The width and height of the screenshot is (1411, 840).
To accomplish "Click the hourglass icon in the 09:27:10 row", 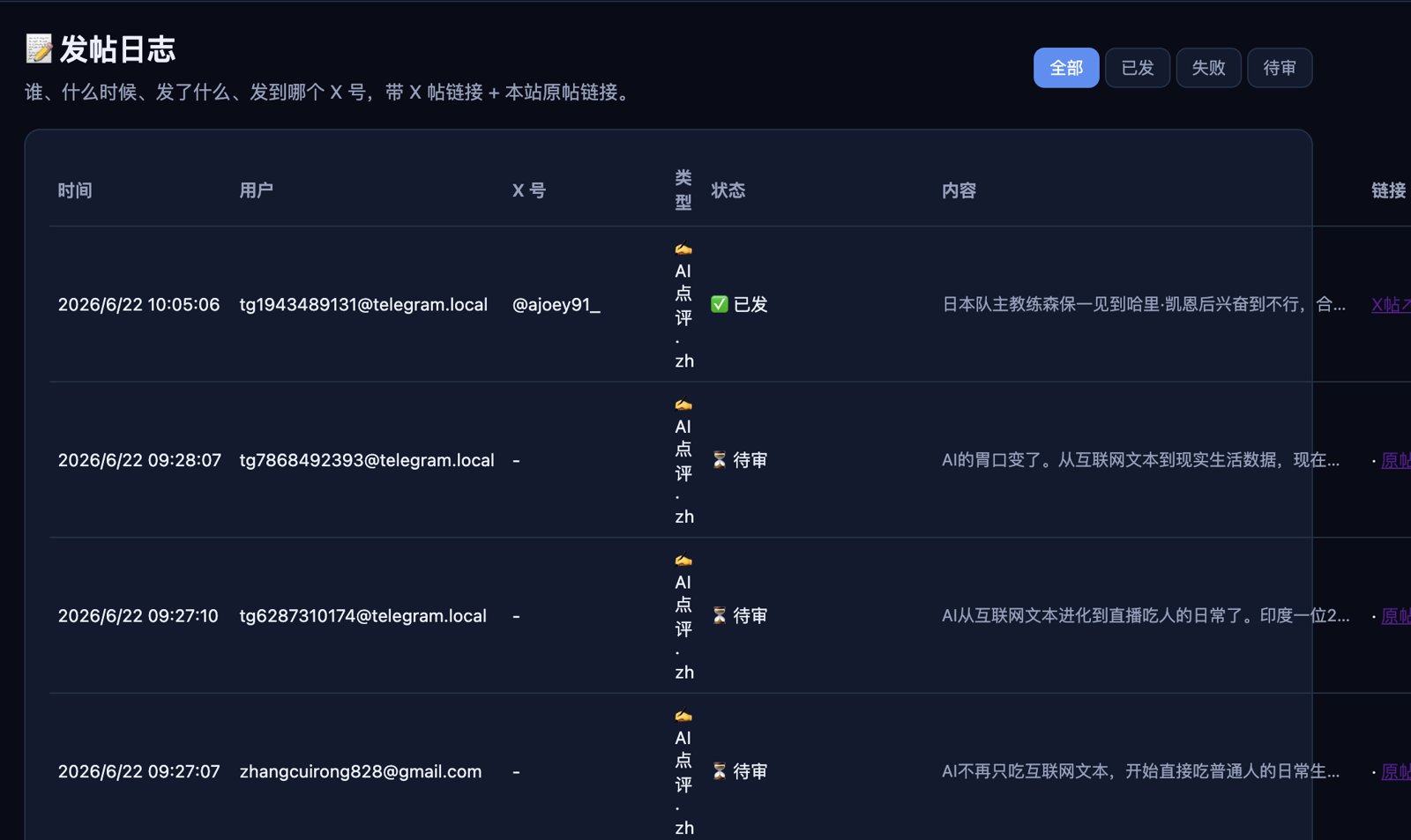I will [720, 615].
